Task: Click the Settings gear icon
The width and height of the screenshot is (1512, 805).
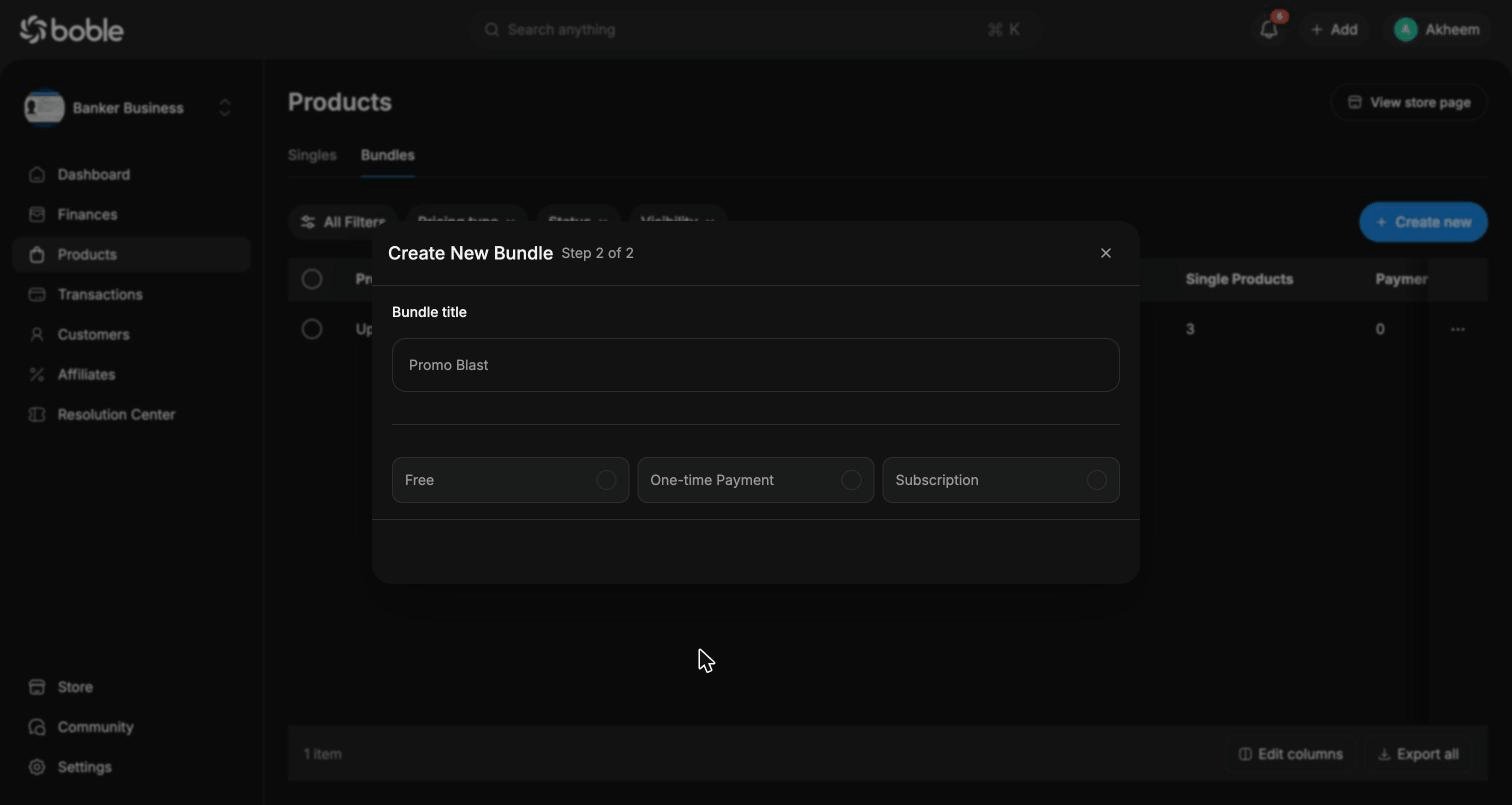Action: coord(37,767)
